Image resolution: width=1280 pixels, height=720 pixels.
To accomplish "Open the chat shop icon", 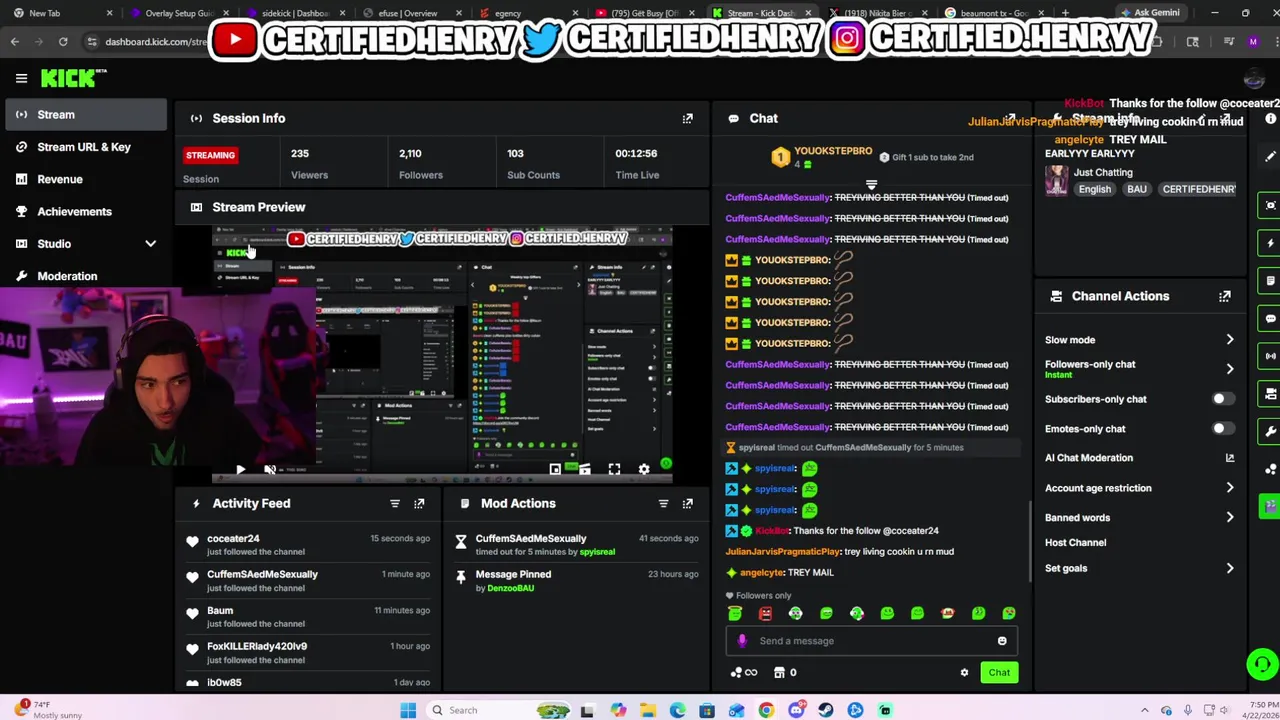I will (x=779, y=673).
